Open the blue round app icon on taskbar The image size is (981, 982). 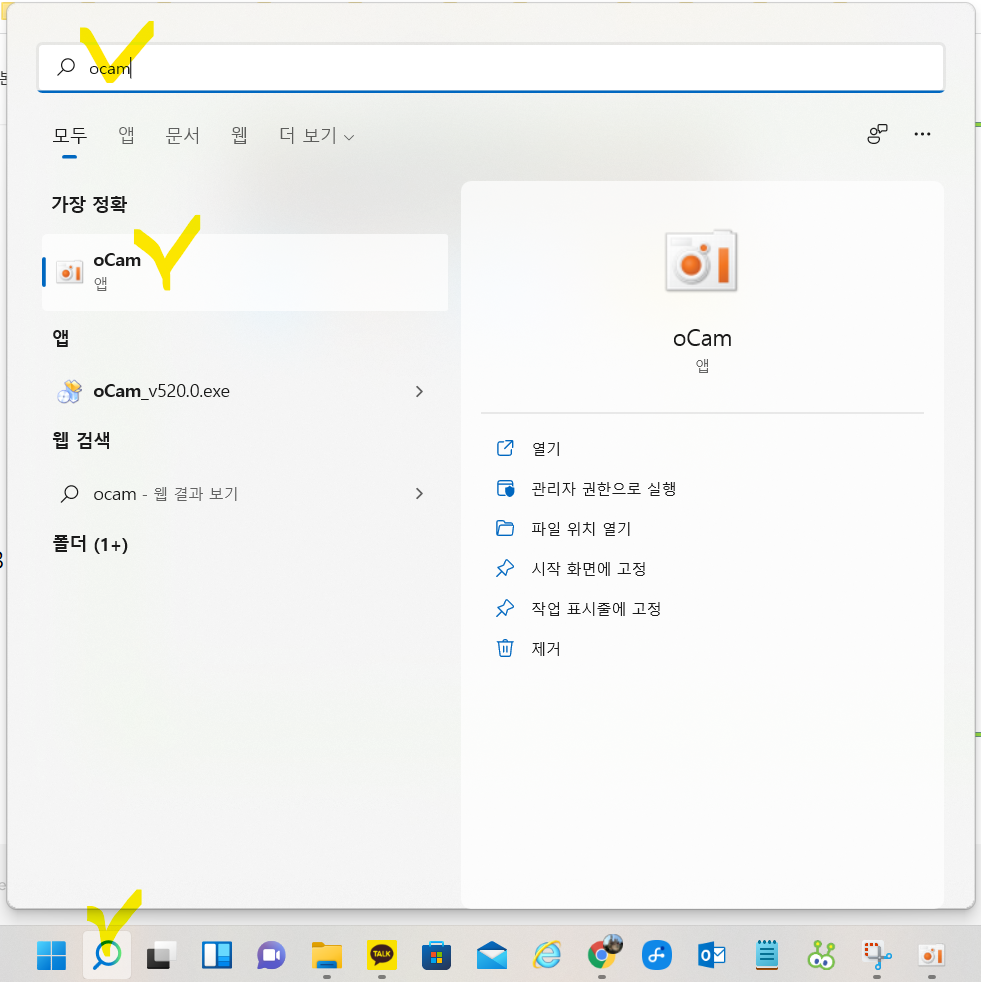point(657,955)
